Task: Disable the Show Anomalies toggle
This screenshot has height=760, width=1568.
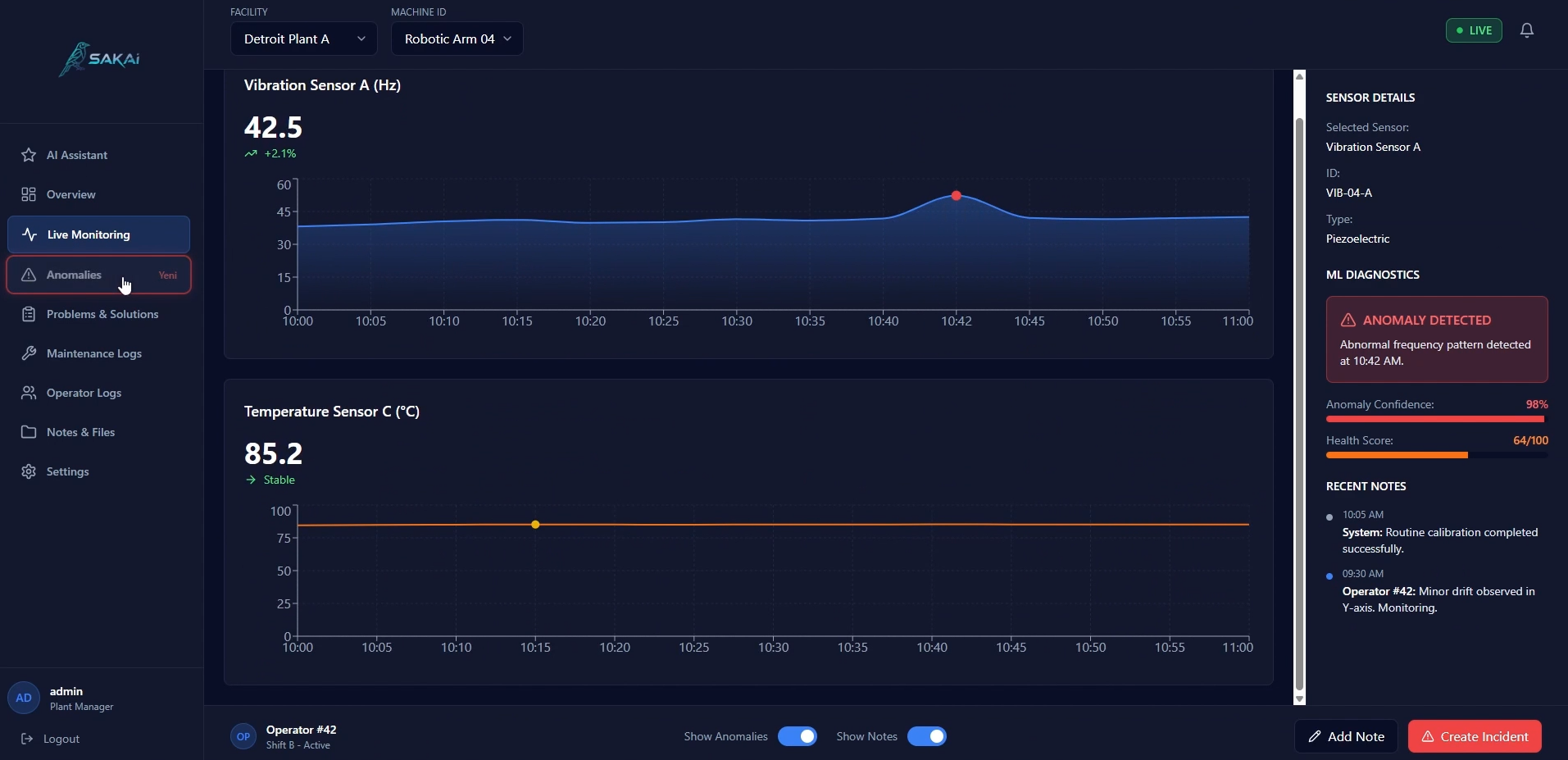Action: [x=797, y=736]
